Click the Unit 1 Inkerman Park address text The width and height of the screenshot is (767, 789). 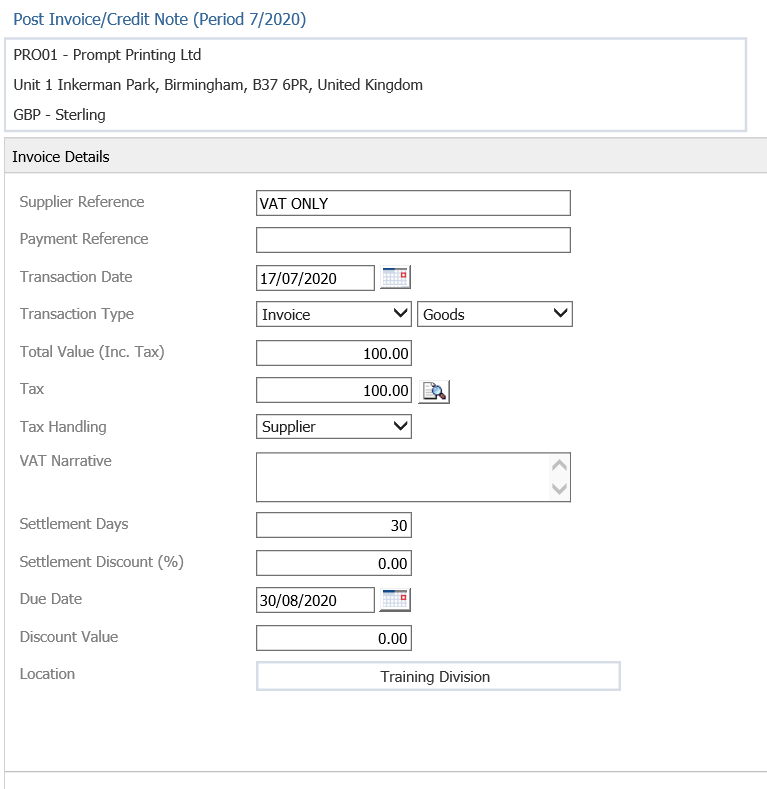218,85
